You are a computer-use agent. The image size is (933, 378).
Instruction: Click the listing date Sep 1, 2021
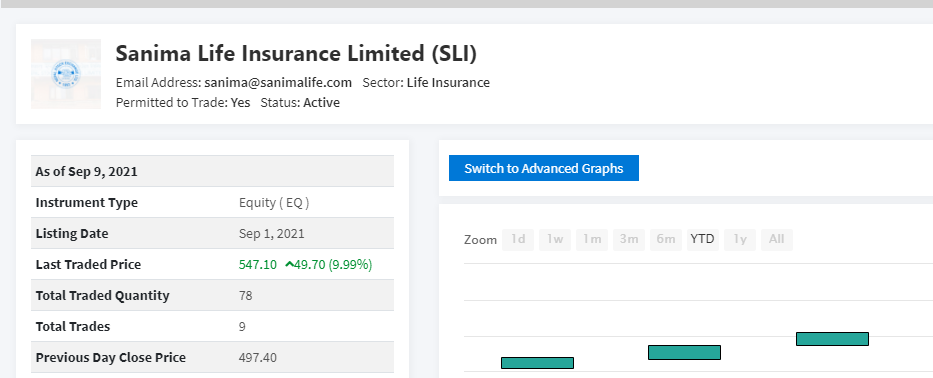271,233
